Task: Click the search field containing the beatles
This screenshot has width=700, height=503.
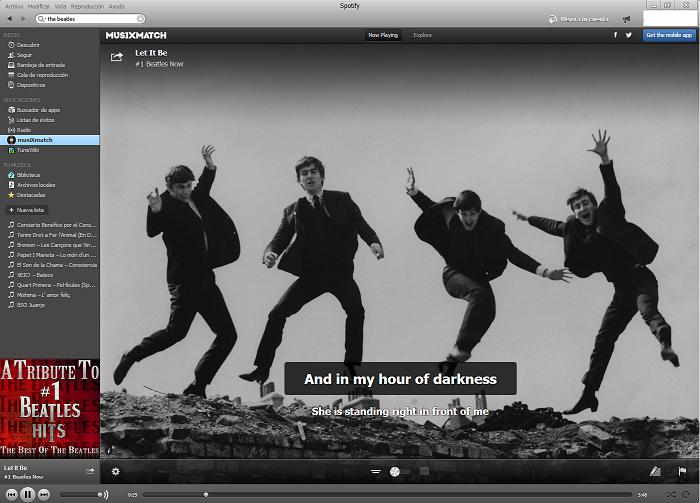Action: pos(90,19)
